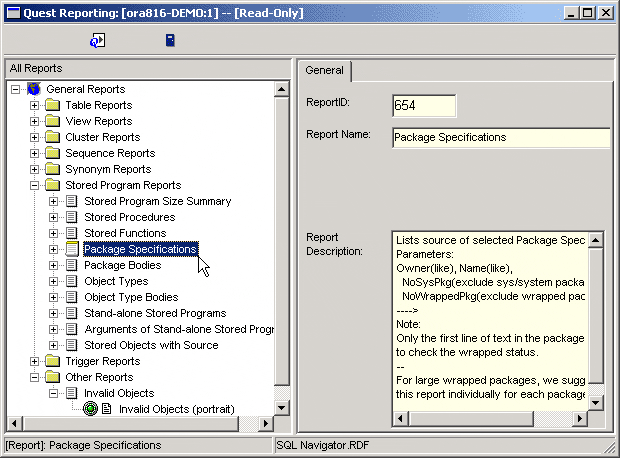This screenshot has height=458, width=620.
Task: Expand the Cluster Reports folder
Action: point(34,137)
